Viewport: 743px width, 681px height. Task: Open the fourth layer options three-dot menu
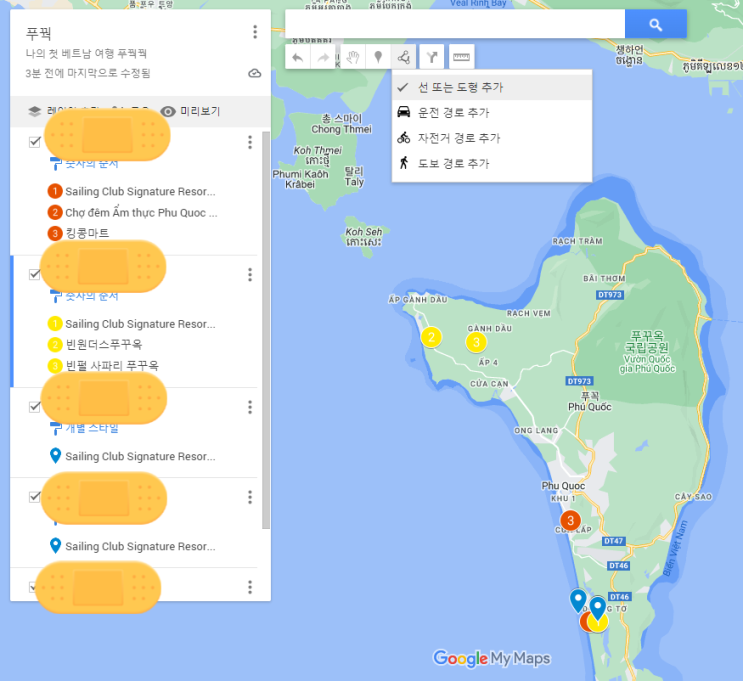[250, 497]
